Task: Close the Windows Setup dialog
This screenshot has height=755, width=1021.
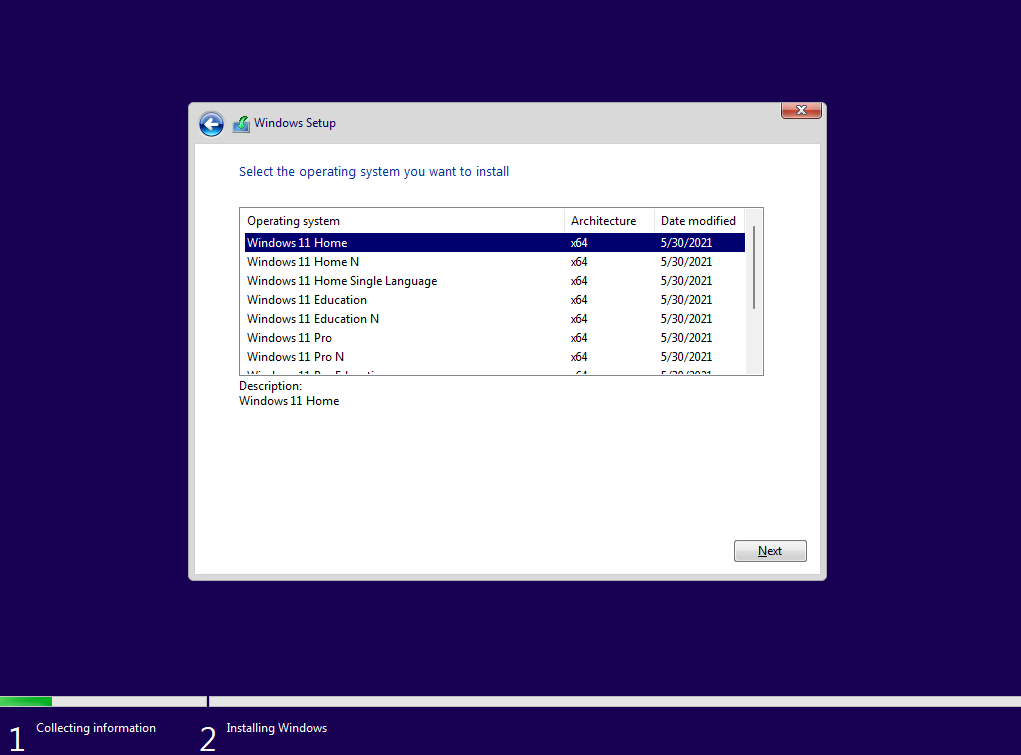Action: [801, 110]
